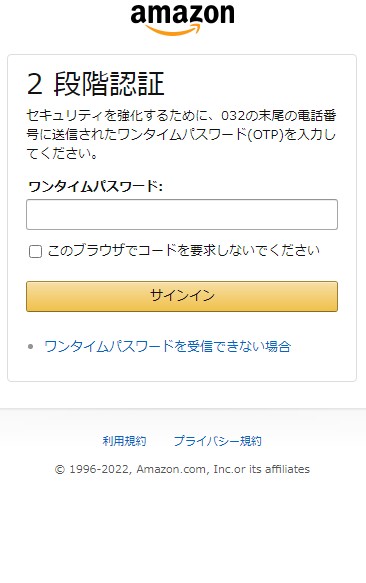The width and height of the screenshot is (366, 583).
Task: Click the orange smile arrow under amazon
Action: click(x=174, y=30)
